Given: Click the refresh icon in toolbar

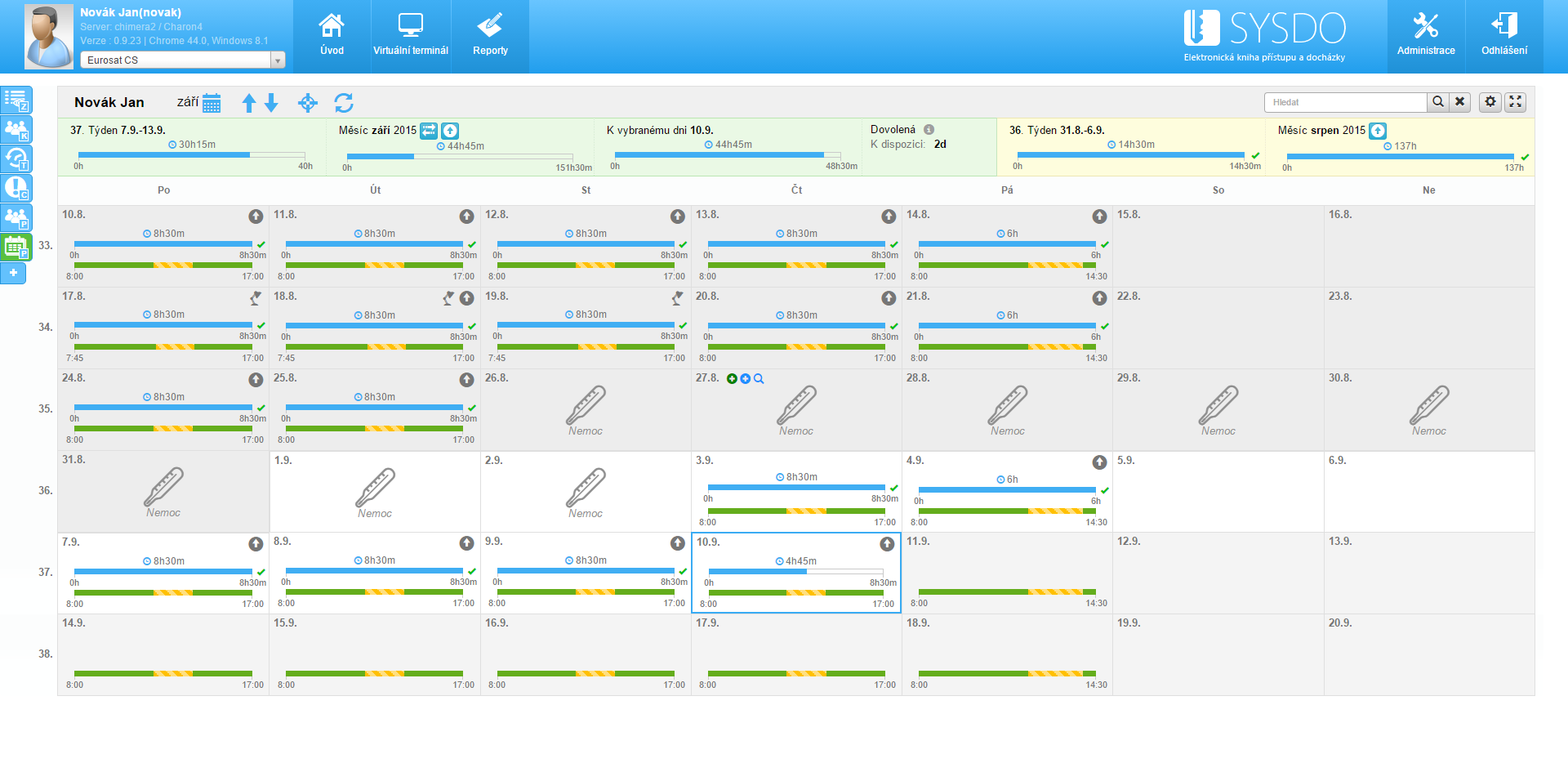Looking at the screenshot, I should pyautogui.click(x=344, y=103).
